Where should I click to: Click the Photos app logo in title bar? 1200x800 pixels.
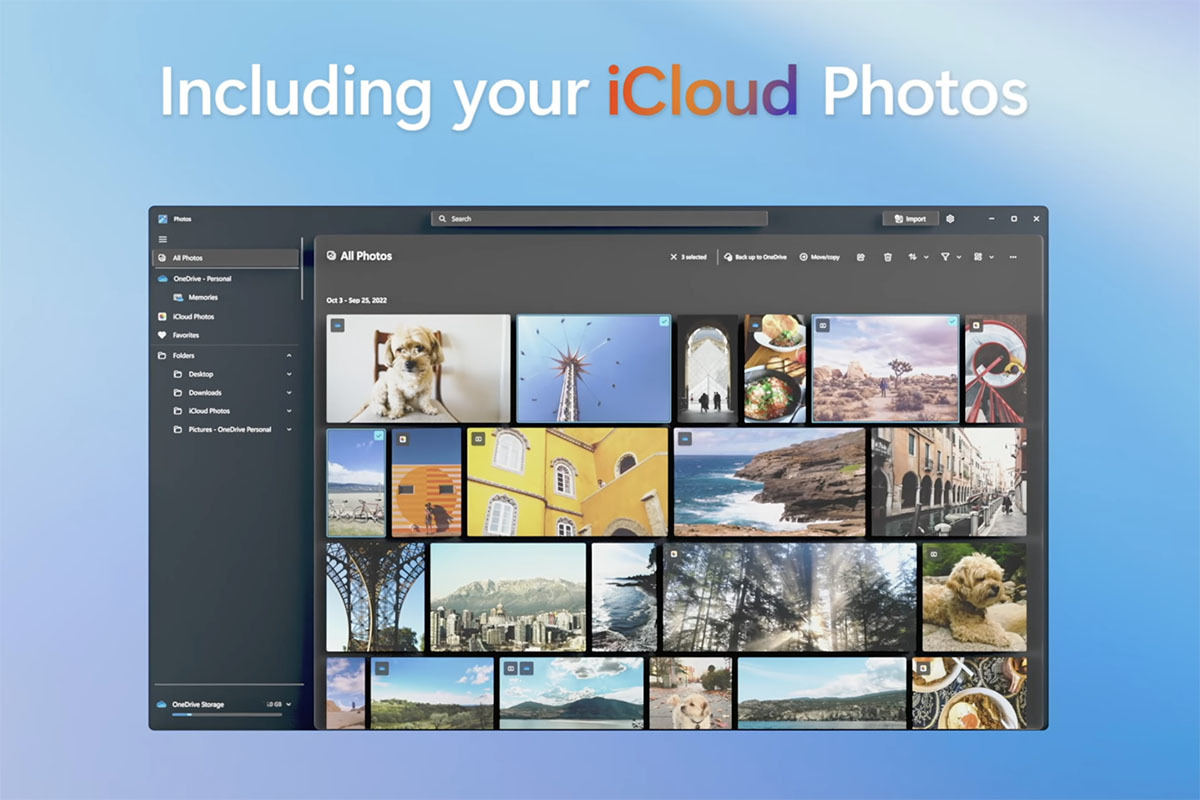point(162,218)
